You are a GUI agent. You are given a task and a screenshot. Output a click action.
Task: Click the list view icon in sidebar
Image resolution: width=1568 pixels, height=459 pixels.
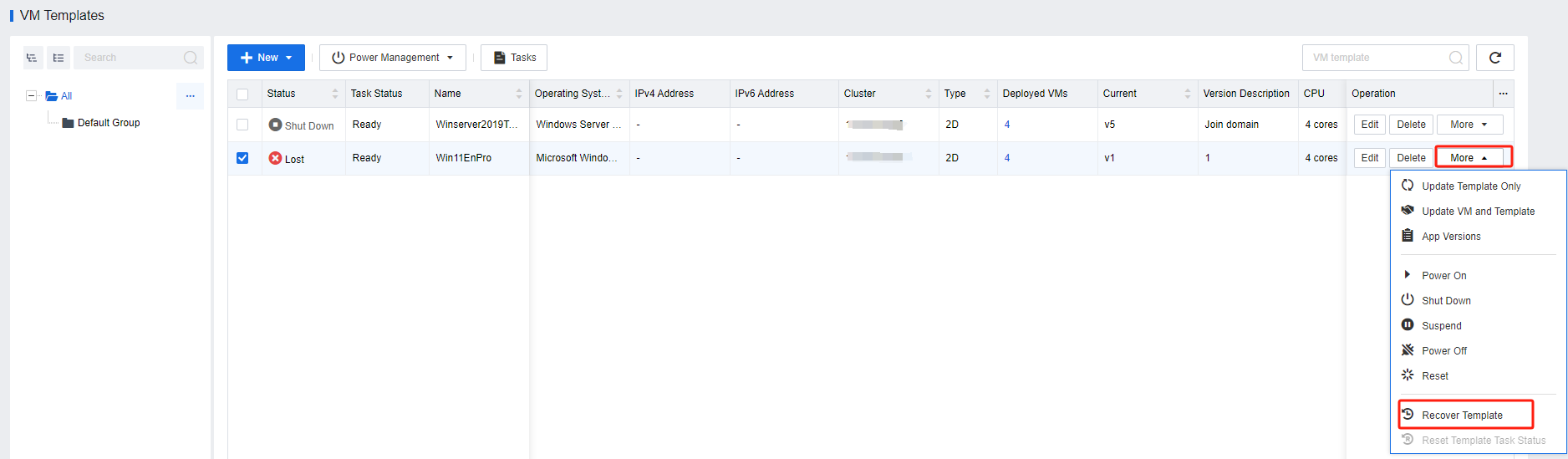(59, 58)
